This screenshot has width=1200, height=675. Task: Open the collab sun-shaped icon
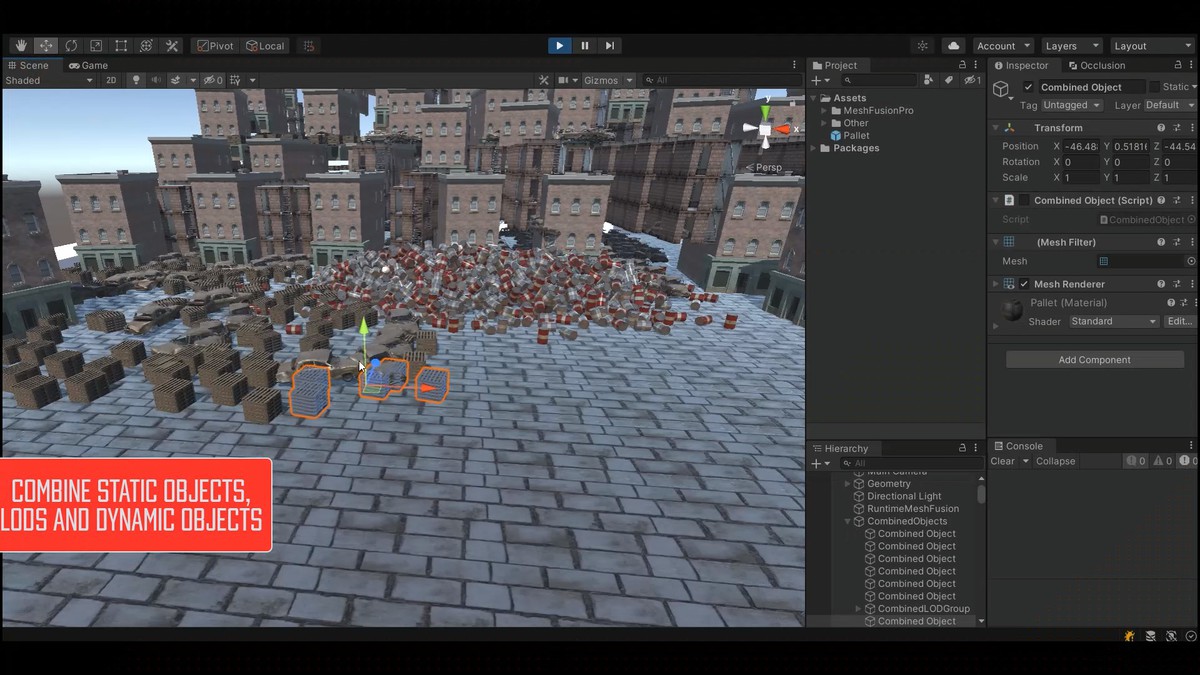[x=922, y=46]
